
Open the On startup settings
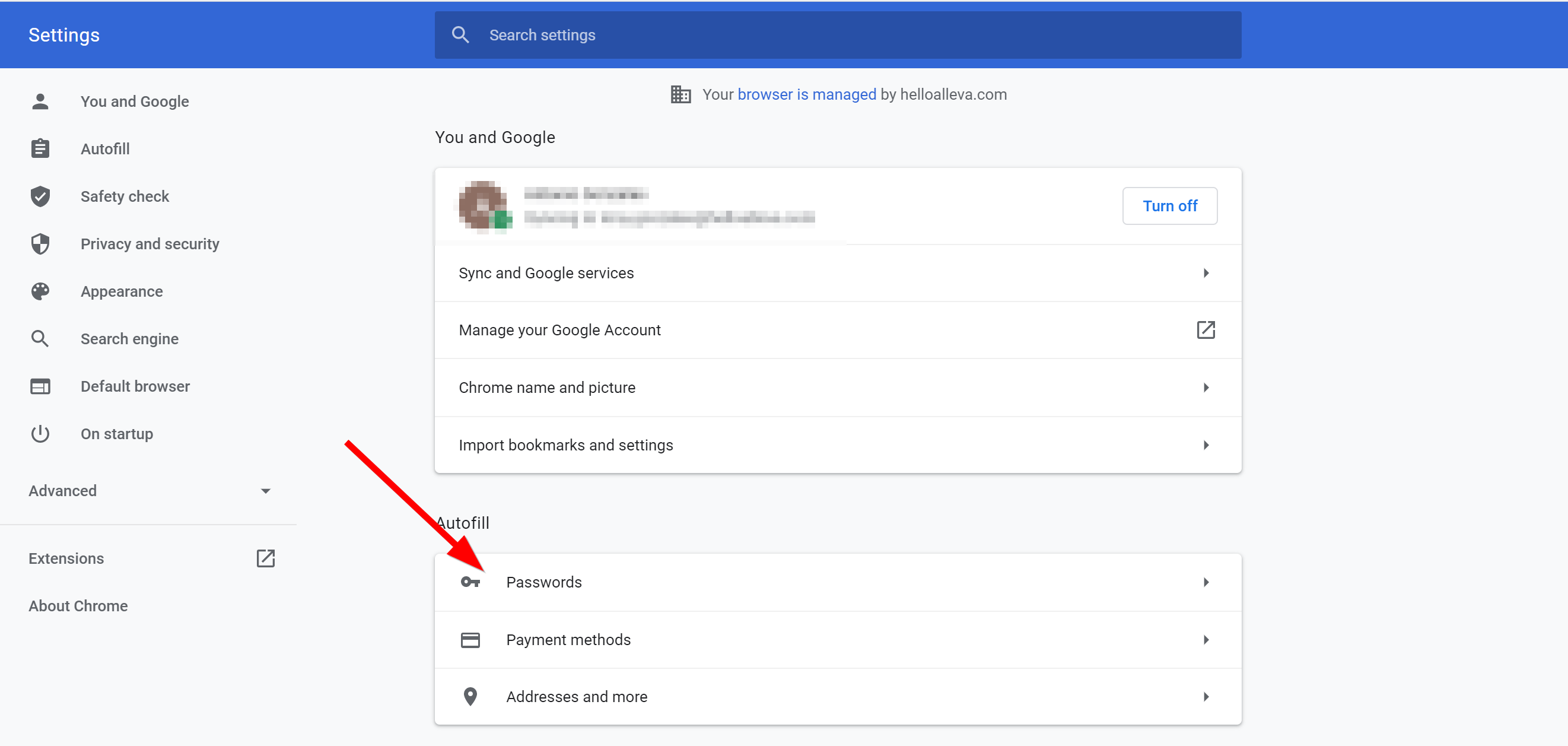pos(116,434)
